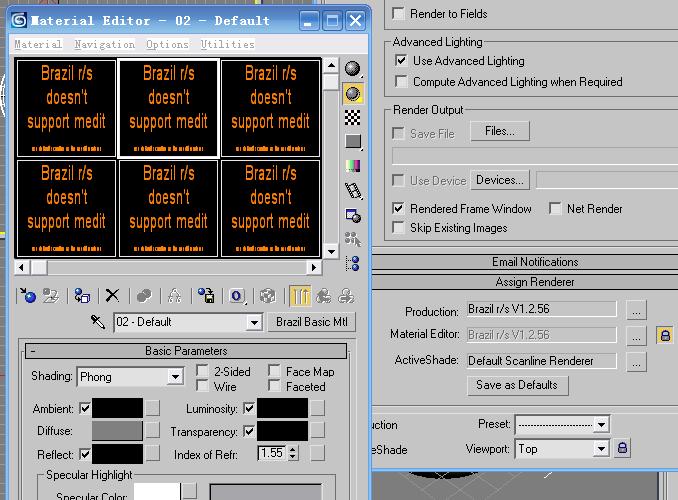Toggle the Viewport lock icon
The image size is (678, 500).
click(622, 448)
